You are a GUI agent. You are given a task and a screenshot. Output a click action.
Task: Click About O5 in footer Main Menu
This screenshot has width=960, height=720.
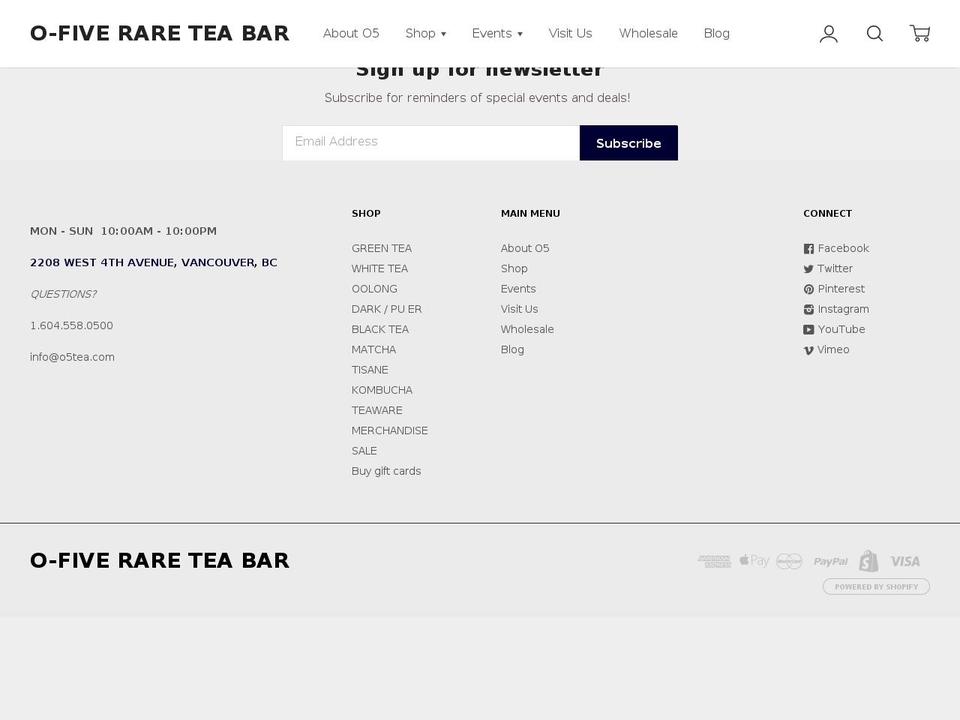[x=525, y=249]
